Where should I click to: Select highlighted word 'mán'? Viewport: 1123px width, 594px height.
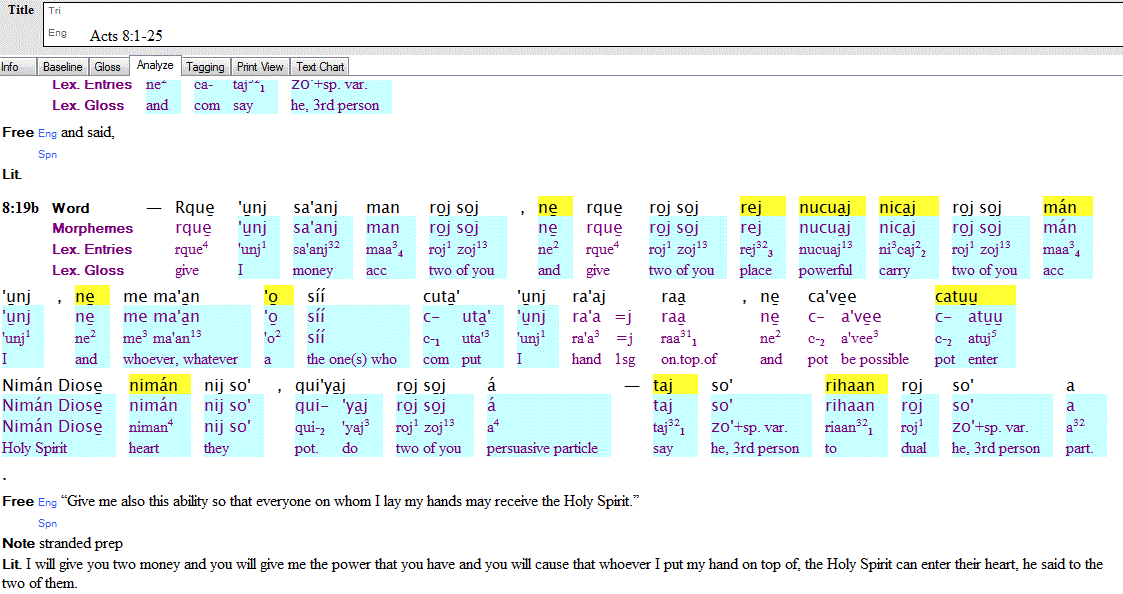pos(1067,207)
